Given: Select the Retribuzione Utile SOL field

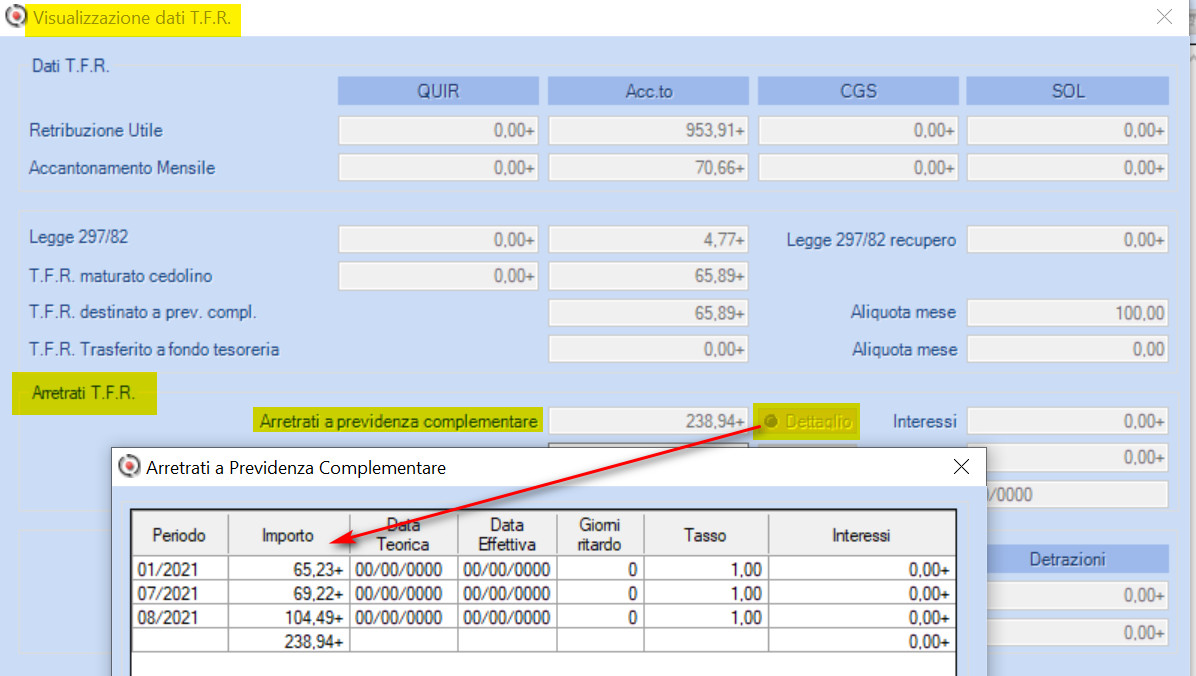Looking at the screenshot, I should pyautogui.click(x=1068, y=130).
